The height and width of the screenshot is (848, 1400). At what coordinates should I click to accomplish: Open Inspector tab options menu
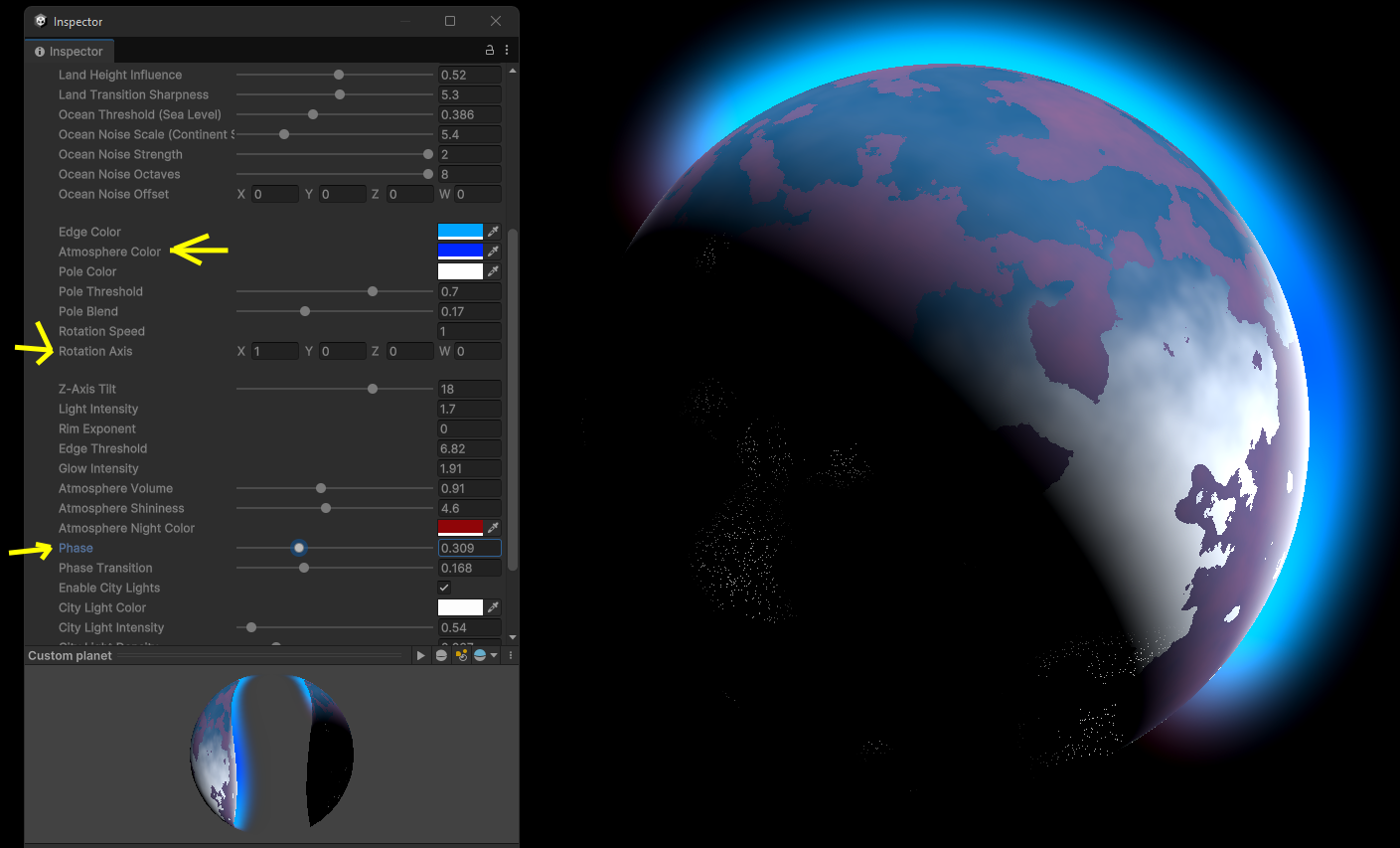[x=507, y=50]
